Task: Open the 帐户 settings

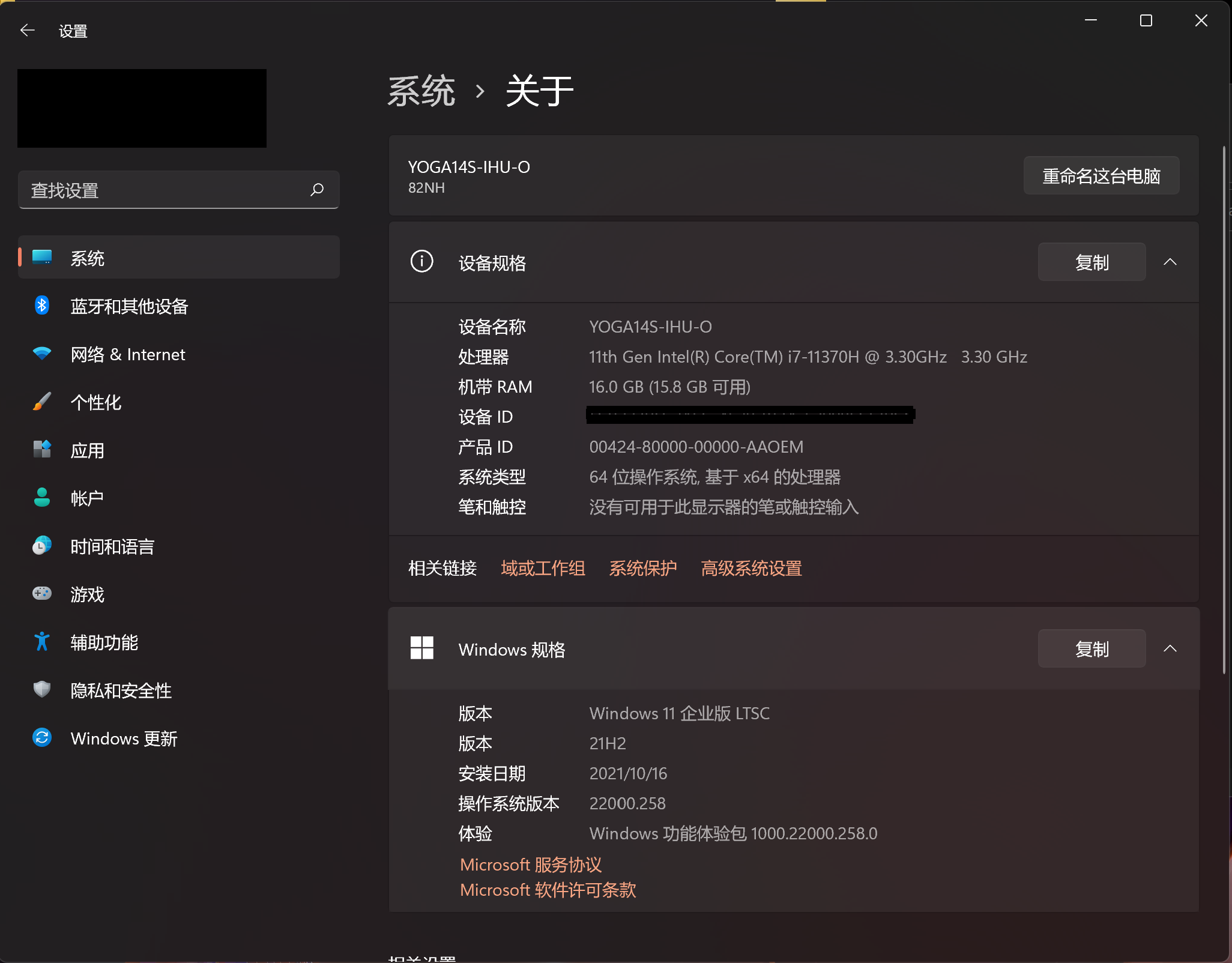Action: click(179, 498)
